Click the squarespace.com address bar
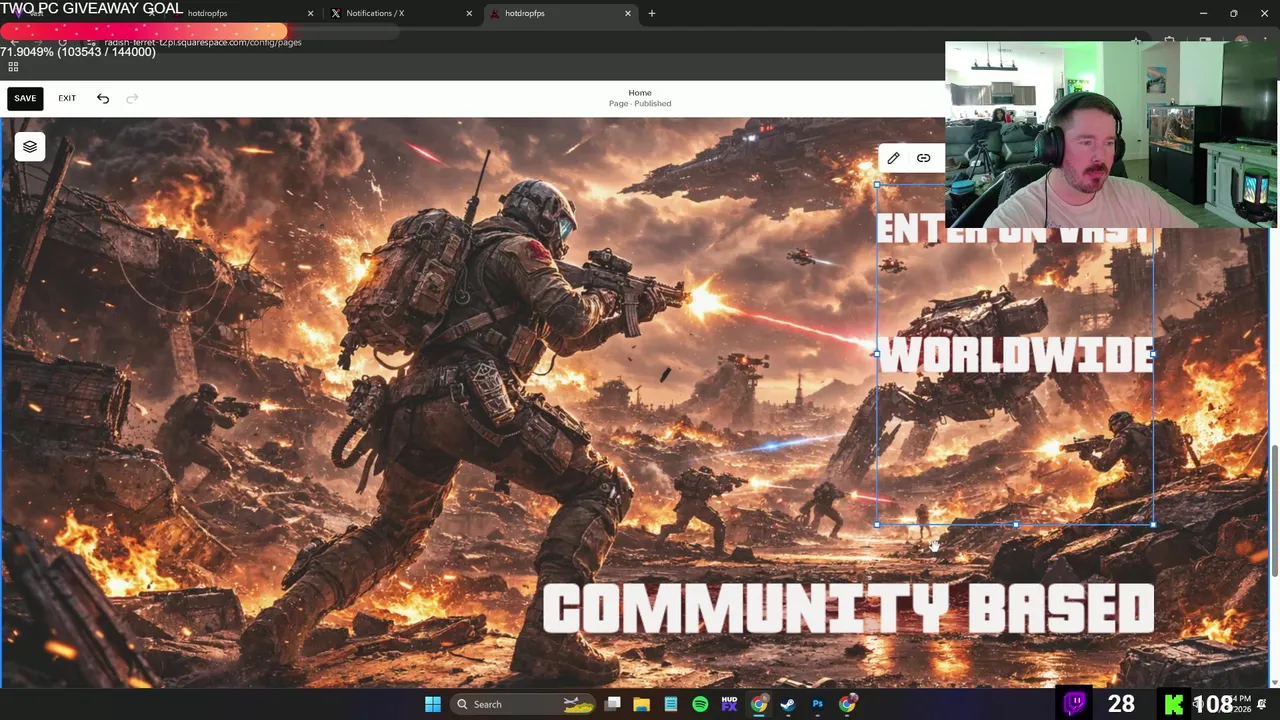 coord(203,42)
